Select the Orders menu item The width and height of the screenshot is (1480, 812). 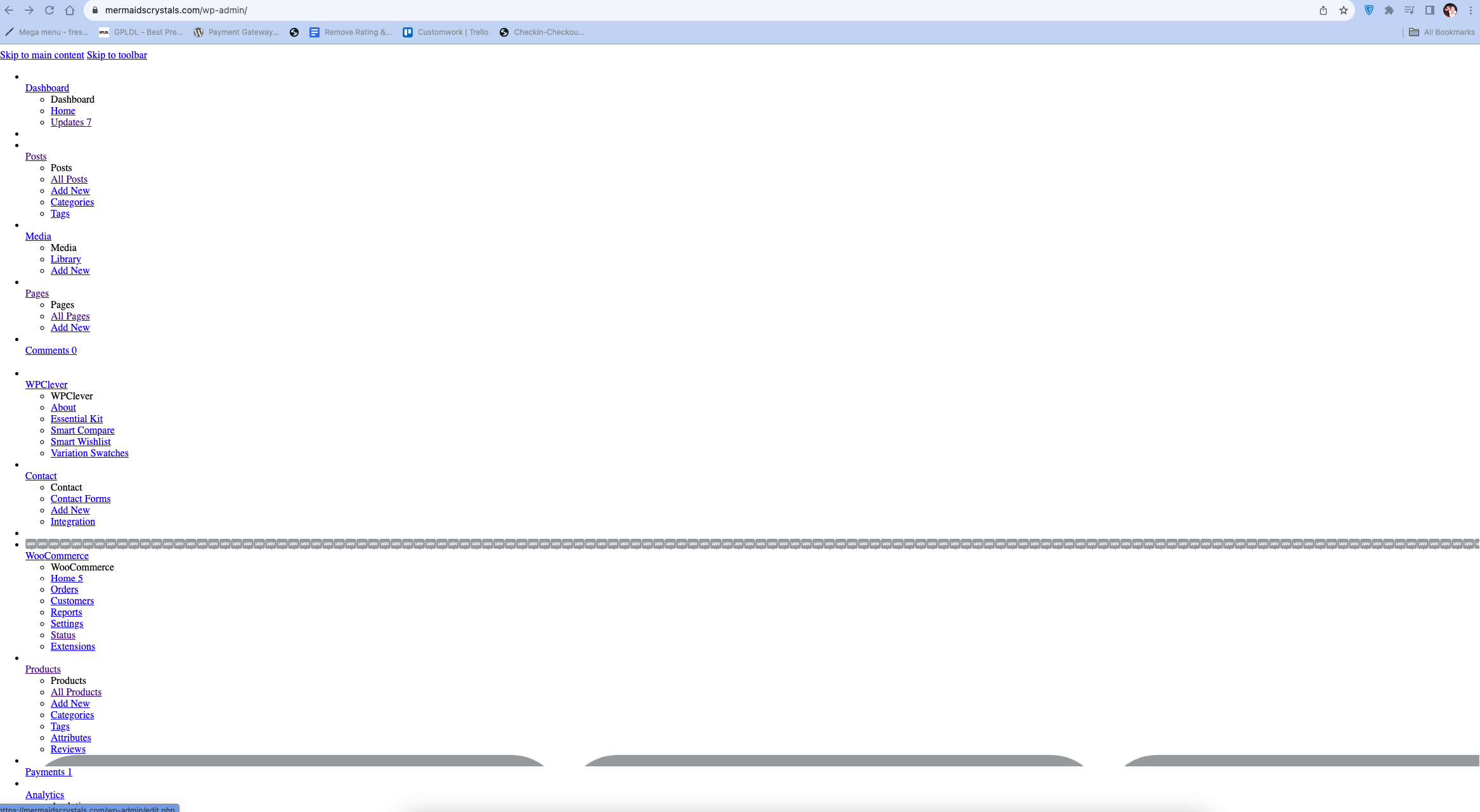click(x=64, y=589)
